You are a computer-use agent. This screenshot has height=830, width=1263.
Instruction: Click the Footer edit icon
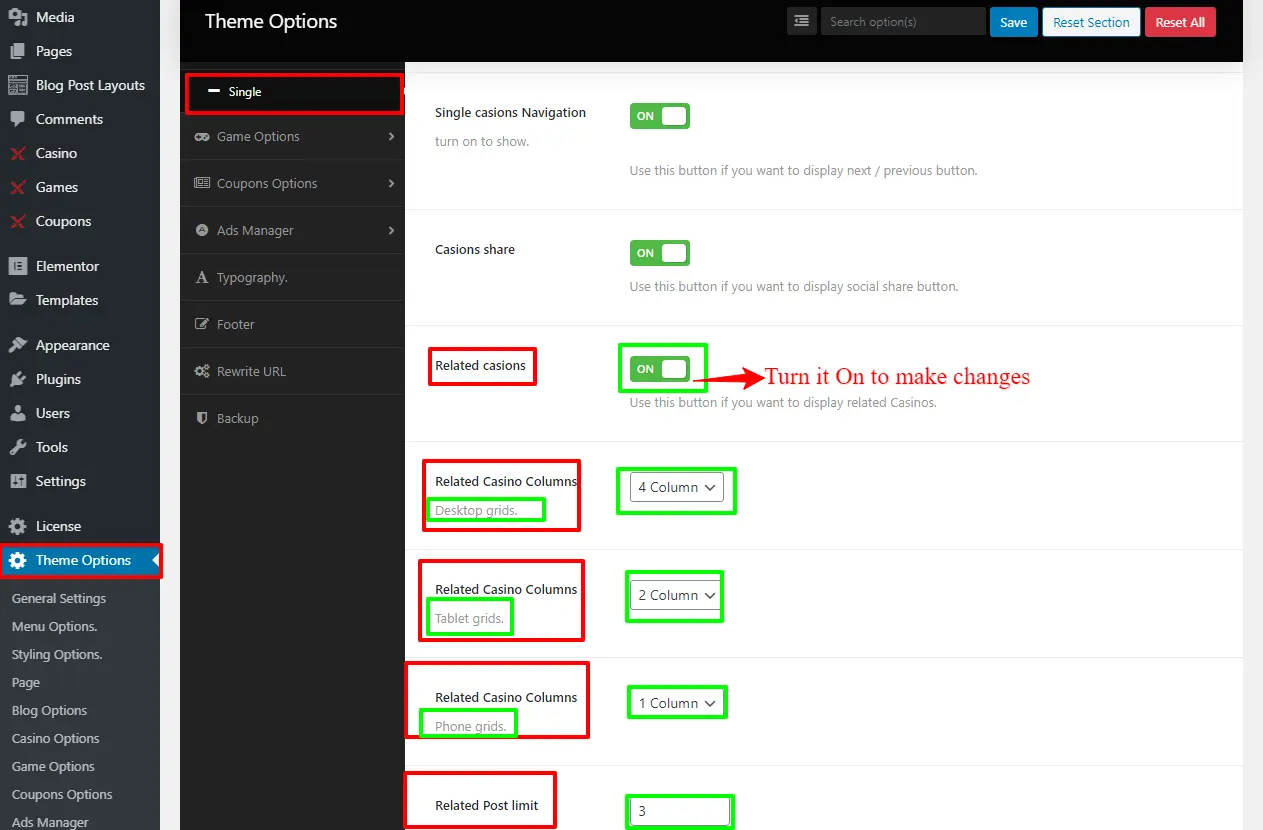(201, 324)
